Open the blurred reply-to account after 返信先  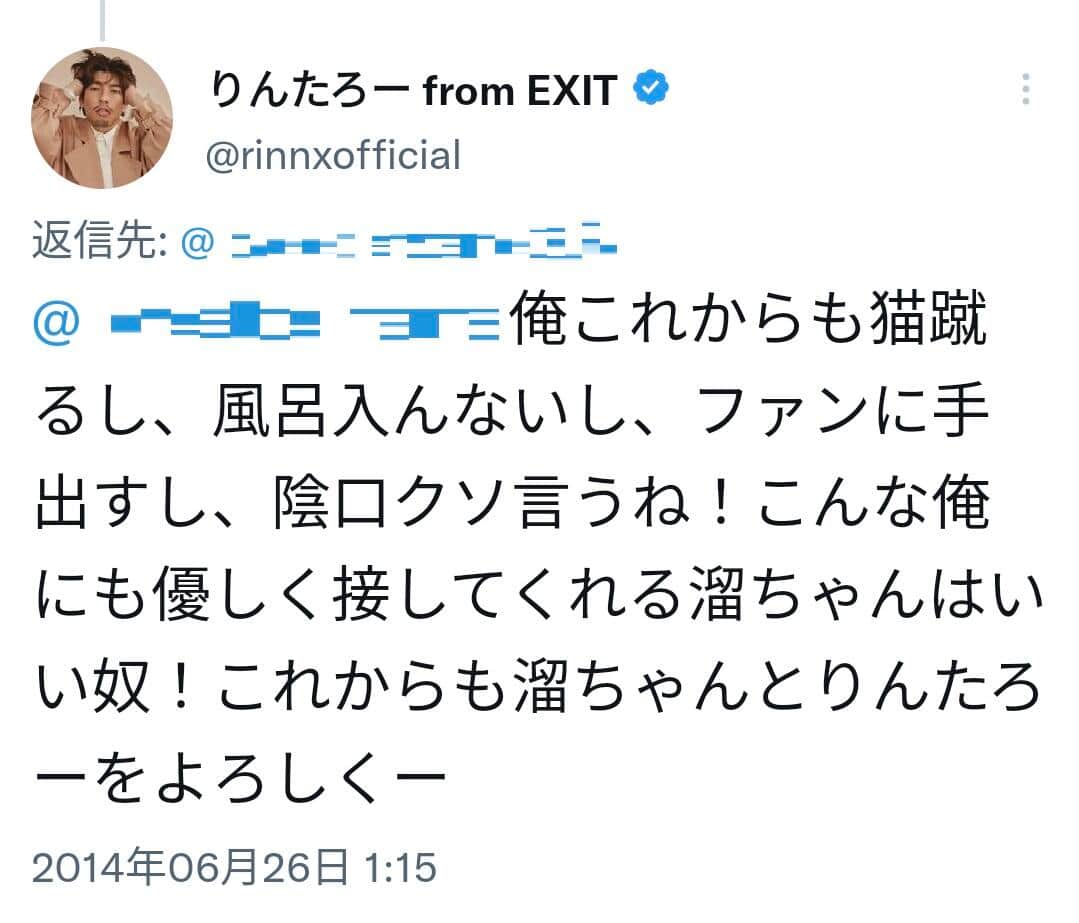click(424, 243)
